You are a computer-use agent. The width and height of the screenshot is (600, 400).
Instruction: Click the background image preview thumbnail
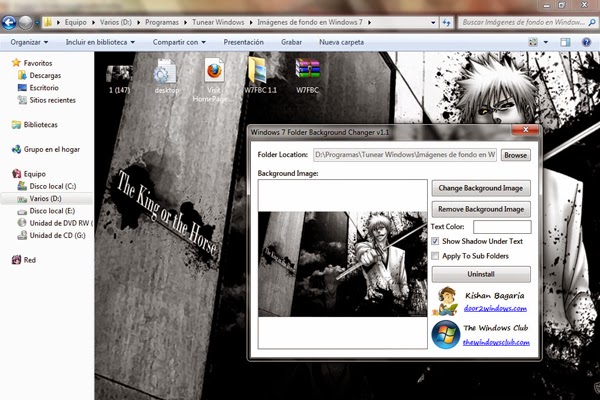[x=342, y=264]
